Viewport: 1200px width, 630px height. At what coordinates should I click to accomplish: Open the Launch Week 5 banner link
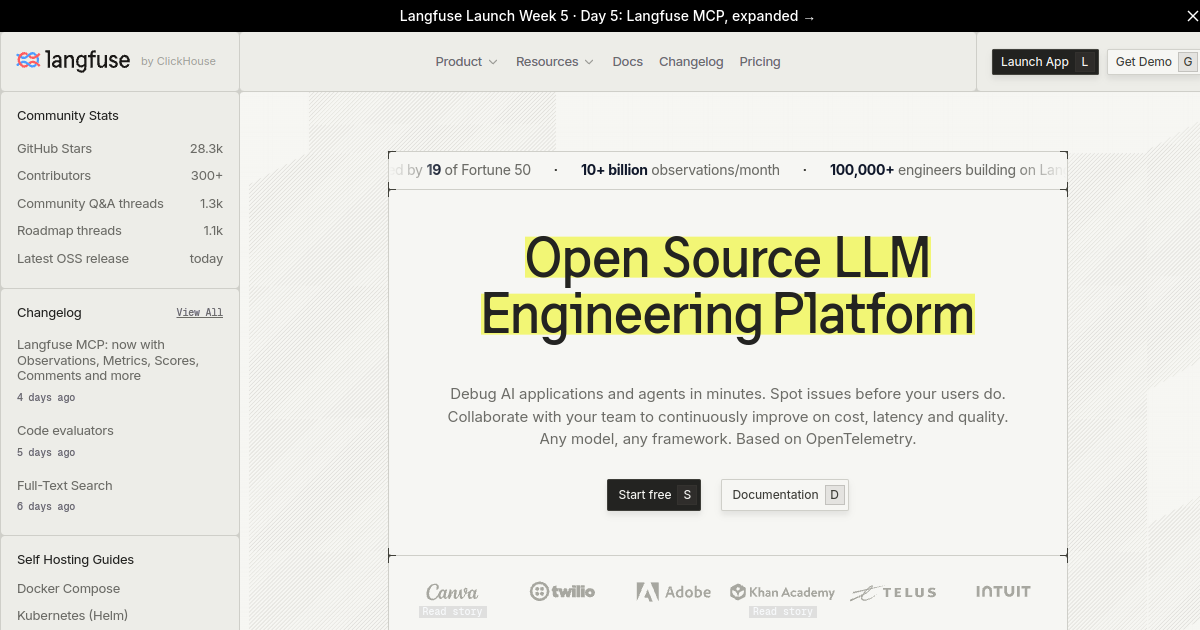(x=607, y=16)
